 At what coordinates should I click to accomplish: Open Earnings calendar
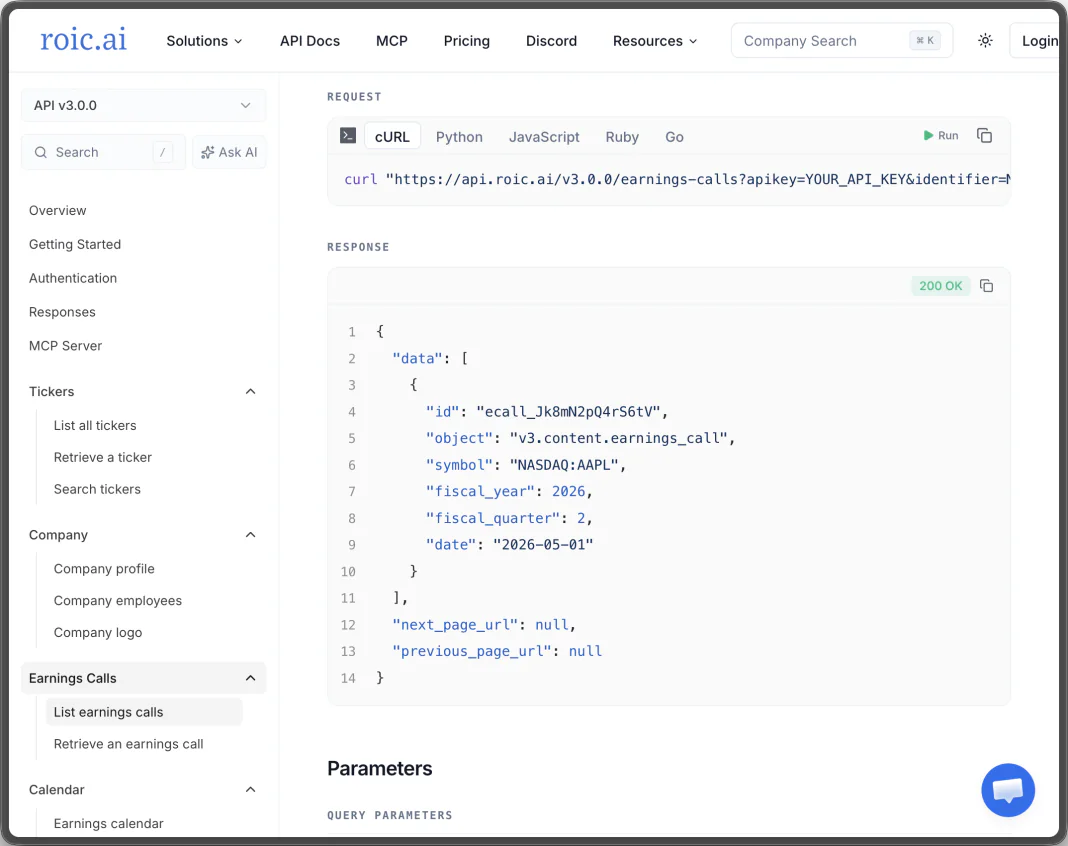click(x=109, y=824)
